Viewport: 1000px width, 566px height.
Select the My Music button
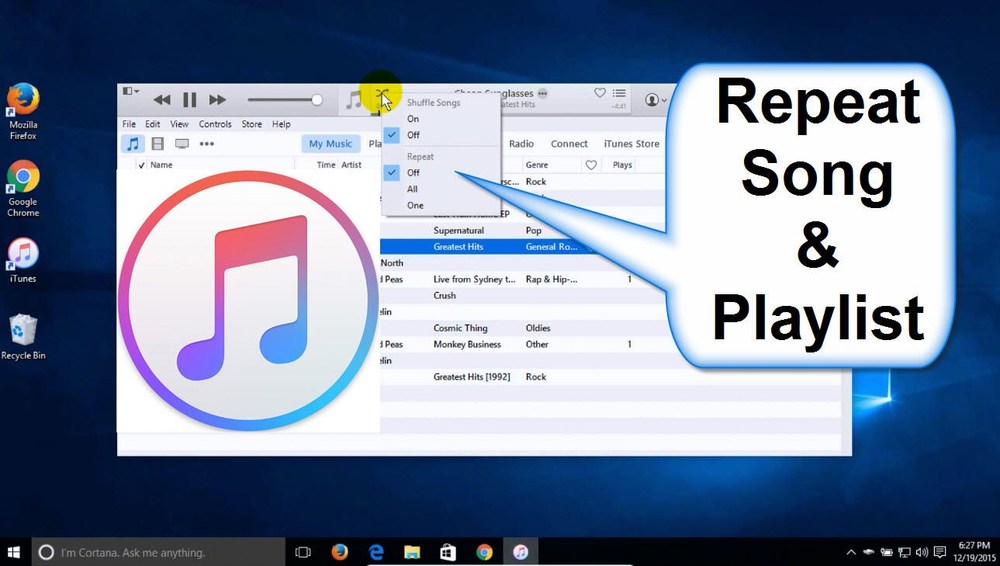330,144
